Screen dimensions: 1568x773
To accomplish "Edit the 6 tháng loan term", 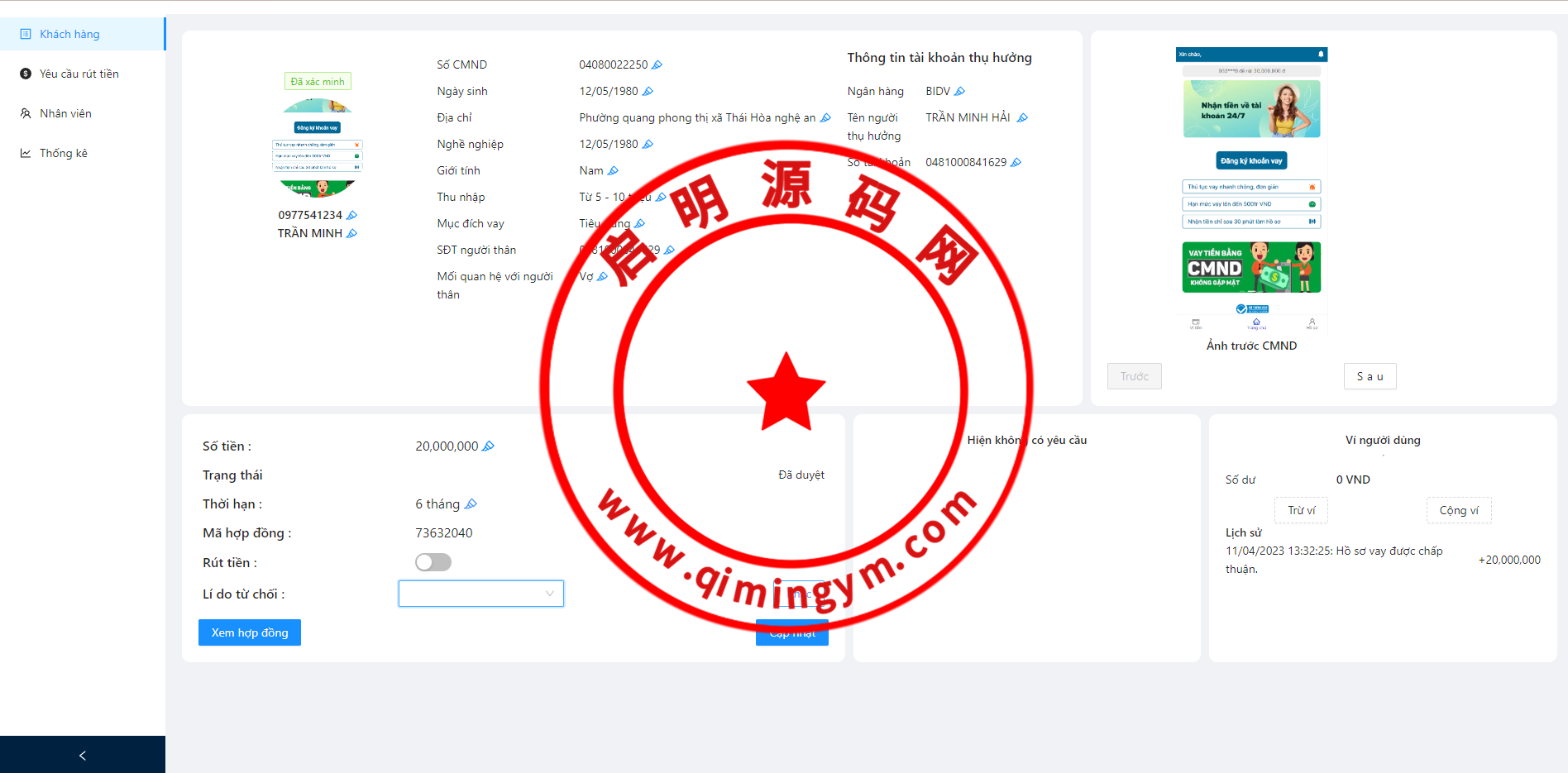I will coord(471,504).
